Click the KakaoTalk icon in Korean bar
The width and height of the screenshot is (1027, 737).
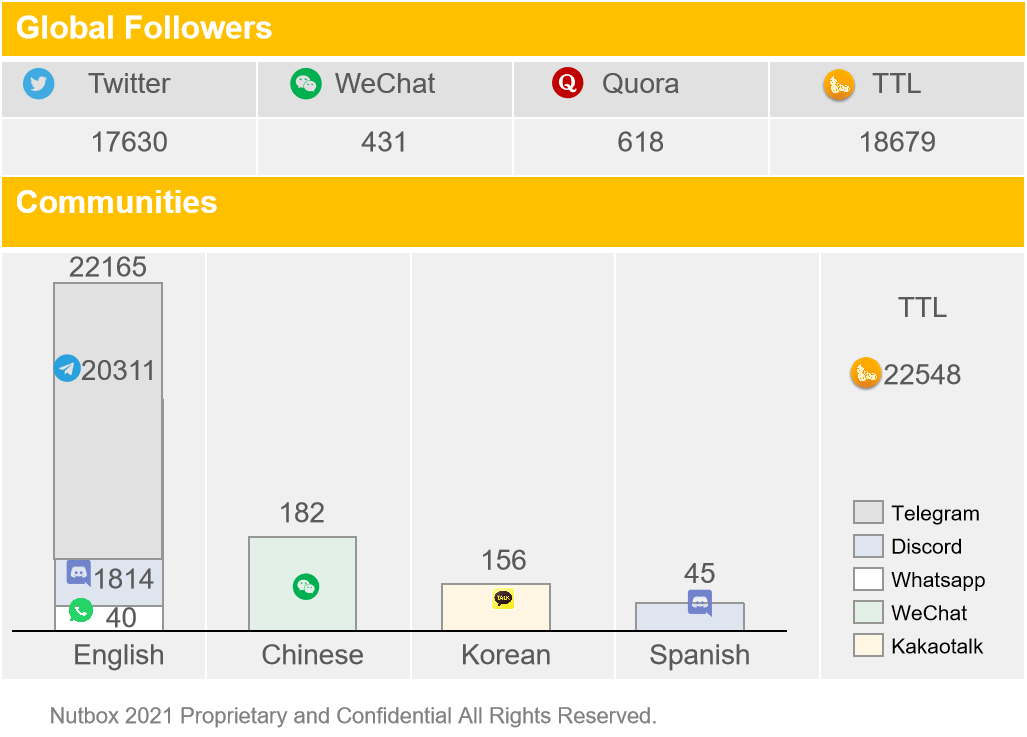[503, 599]
